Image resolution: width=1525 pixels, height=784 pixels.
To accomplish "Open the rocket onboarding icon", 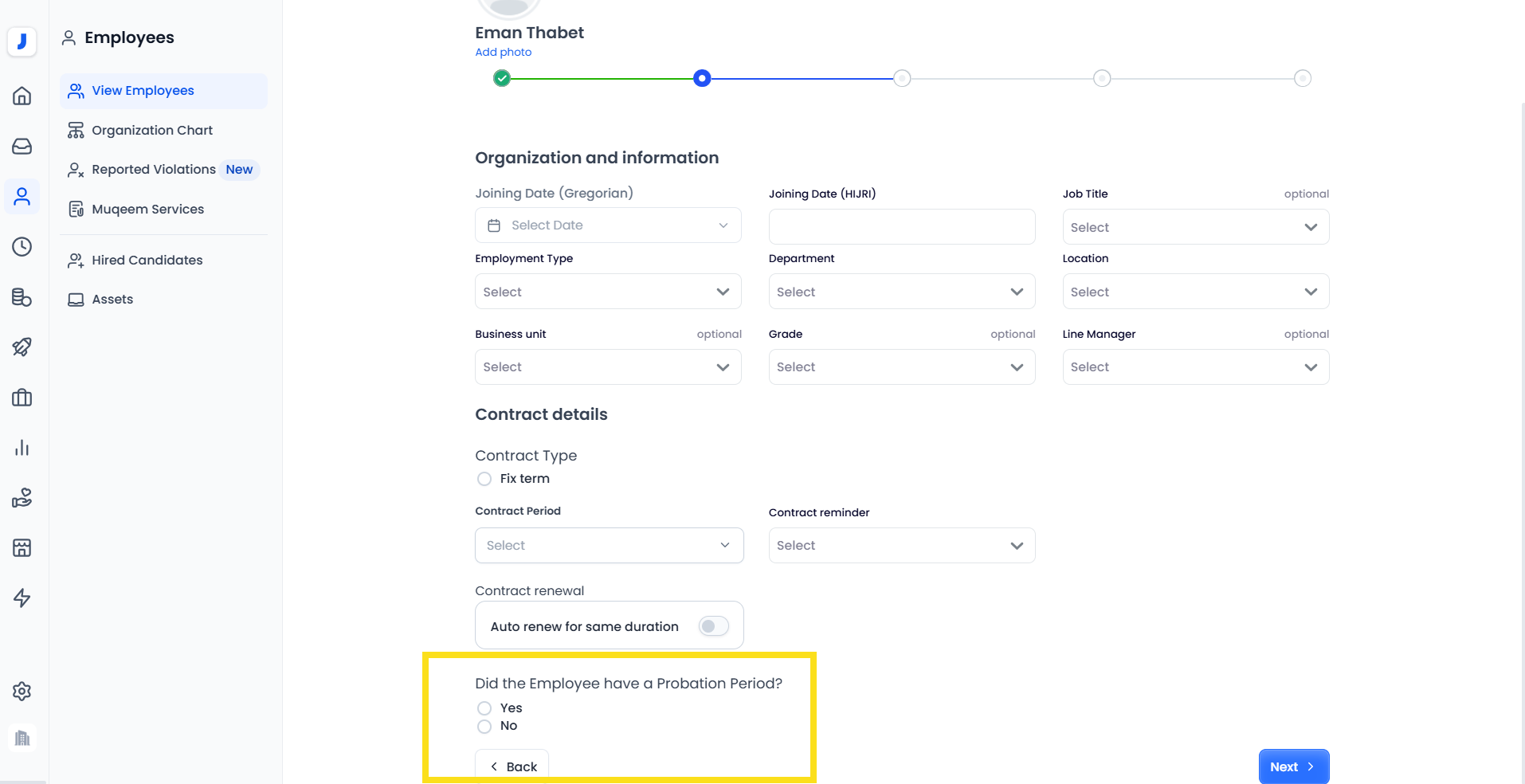I will (22, 347).
